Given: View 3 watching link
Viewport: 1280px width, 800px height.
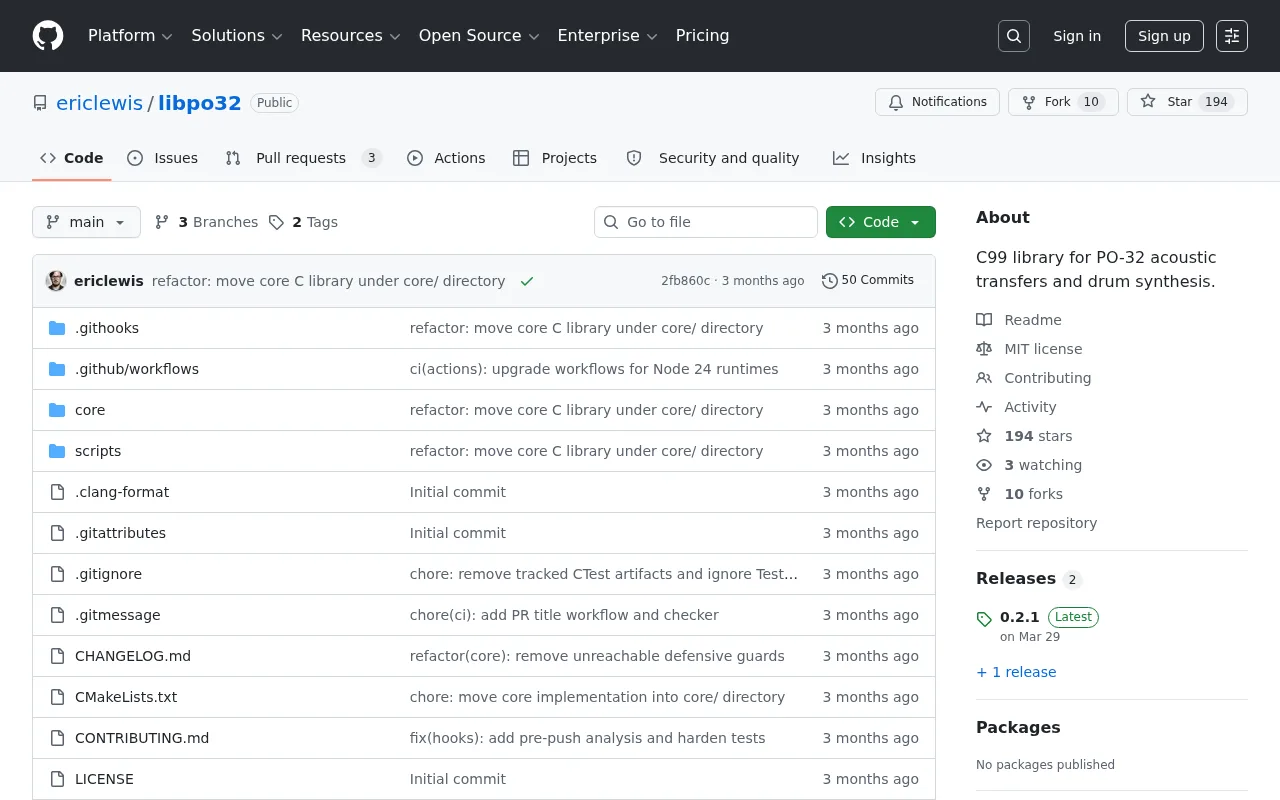Looking at the screenshot, I should pyautogui.click(x=1029, y=465).
